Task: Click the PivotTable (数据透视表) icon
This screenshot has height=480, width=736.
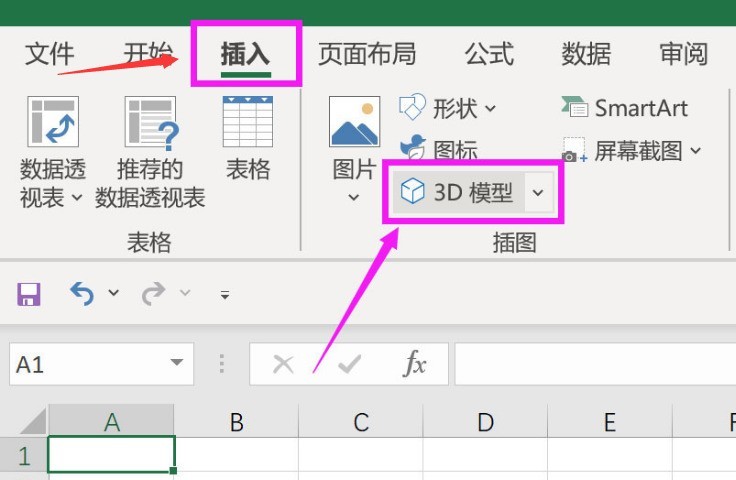Action: pyautogui.click(x=52, y=122)
